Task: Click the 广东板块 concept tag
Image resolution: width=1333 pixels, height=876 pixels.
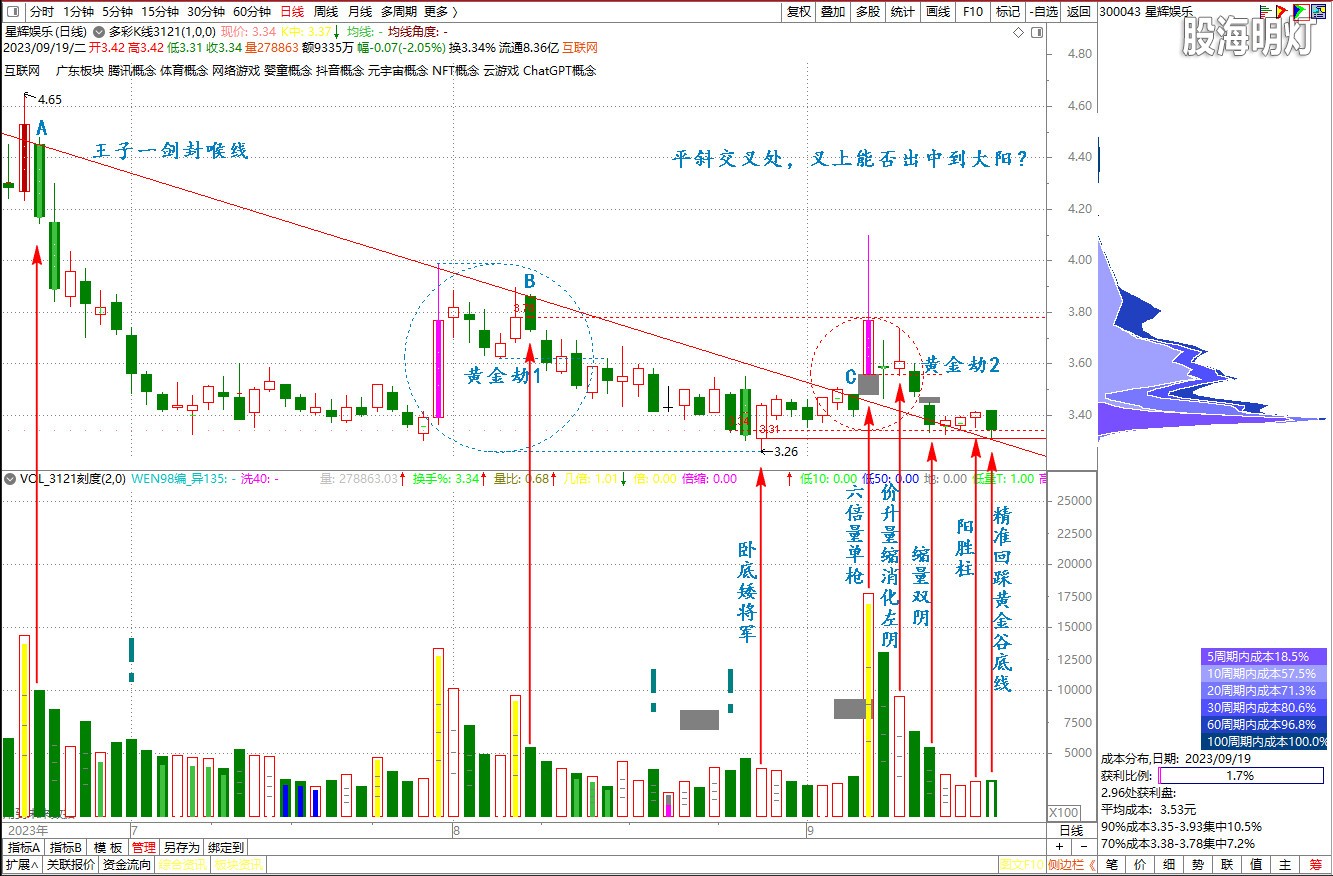Action: 79,71
